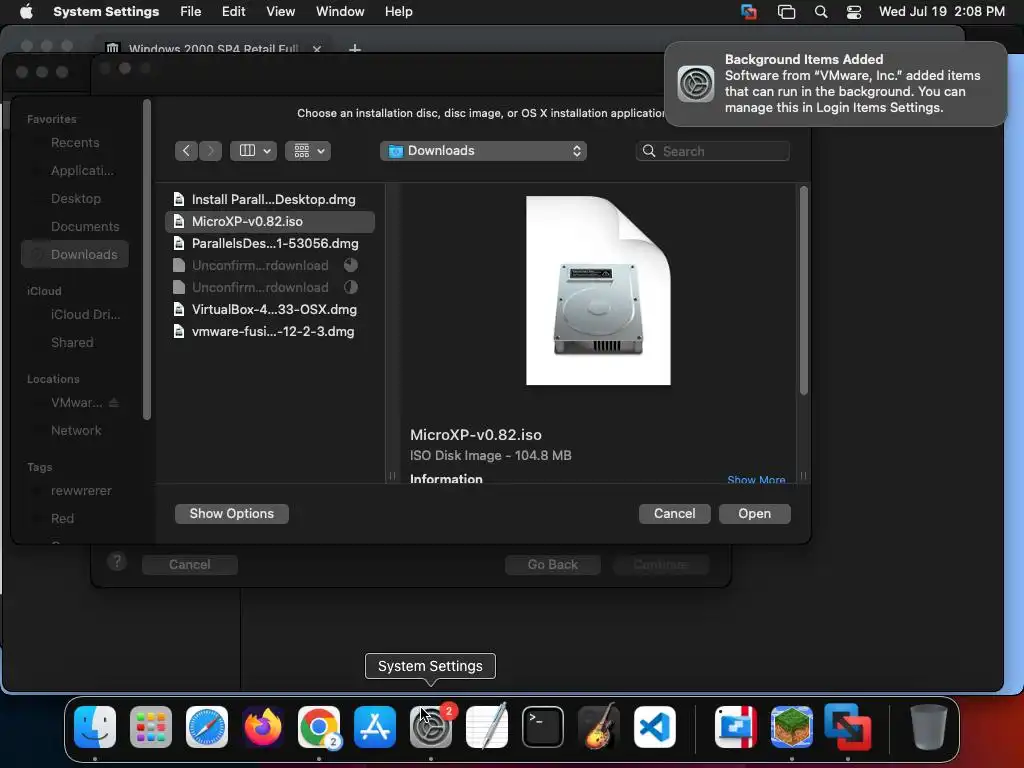
Task: Click the VMware Fusion menu bar status icon
Action: tap(749, 12)
